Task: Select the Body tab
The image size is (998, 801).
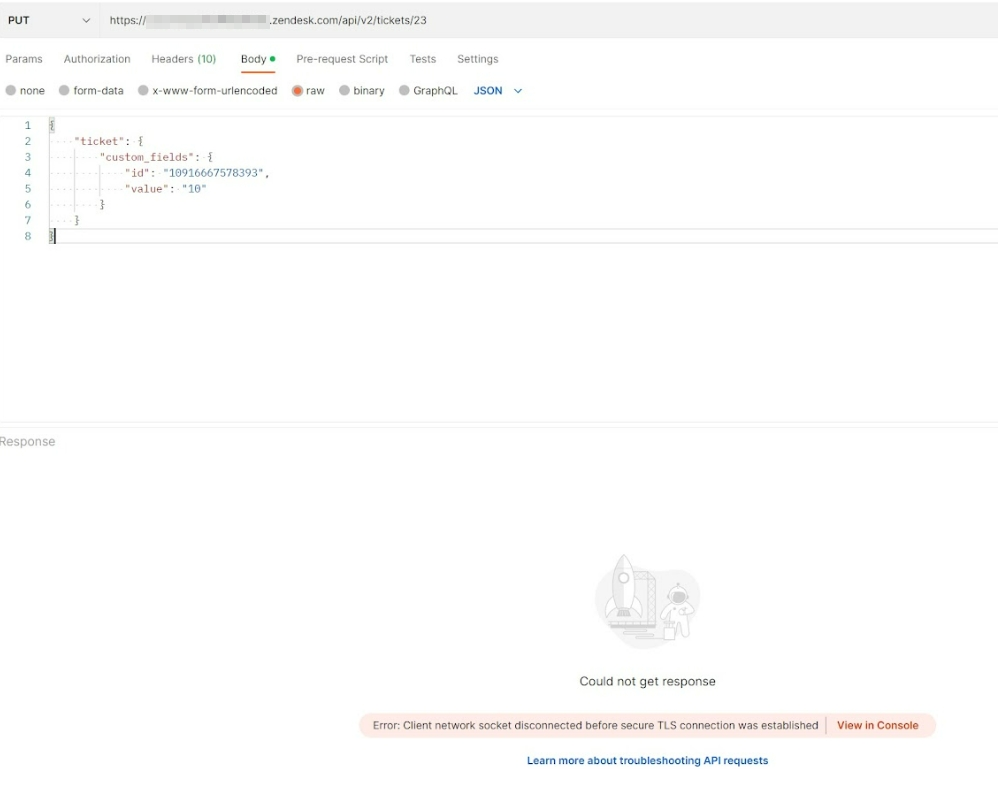Action: (x=254, y=59)
